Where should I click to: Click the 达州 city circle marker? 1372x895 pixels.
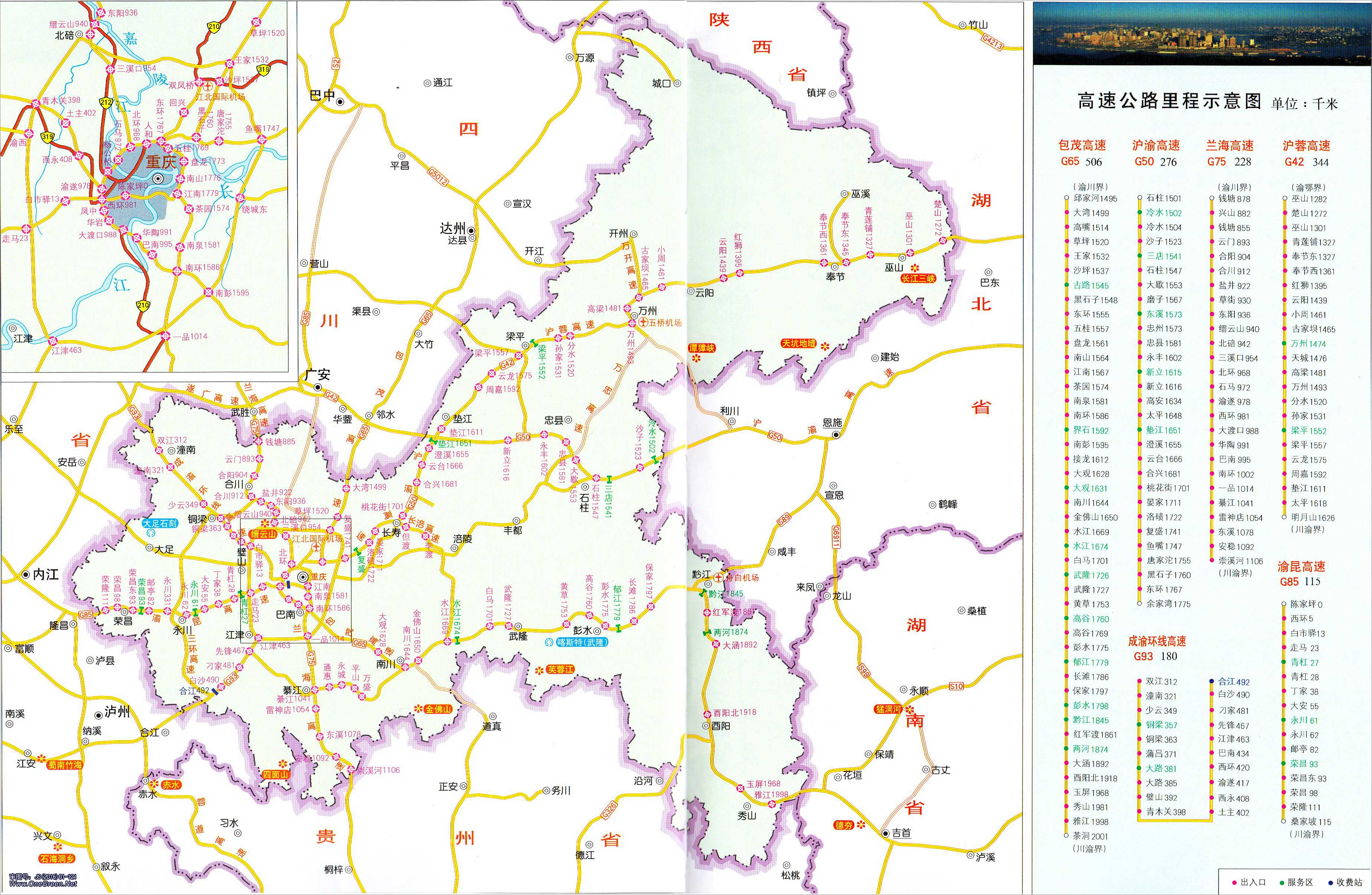(471, 231)
